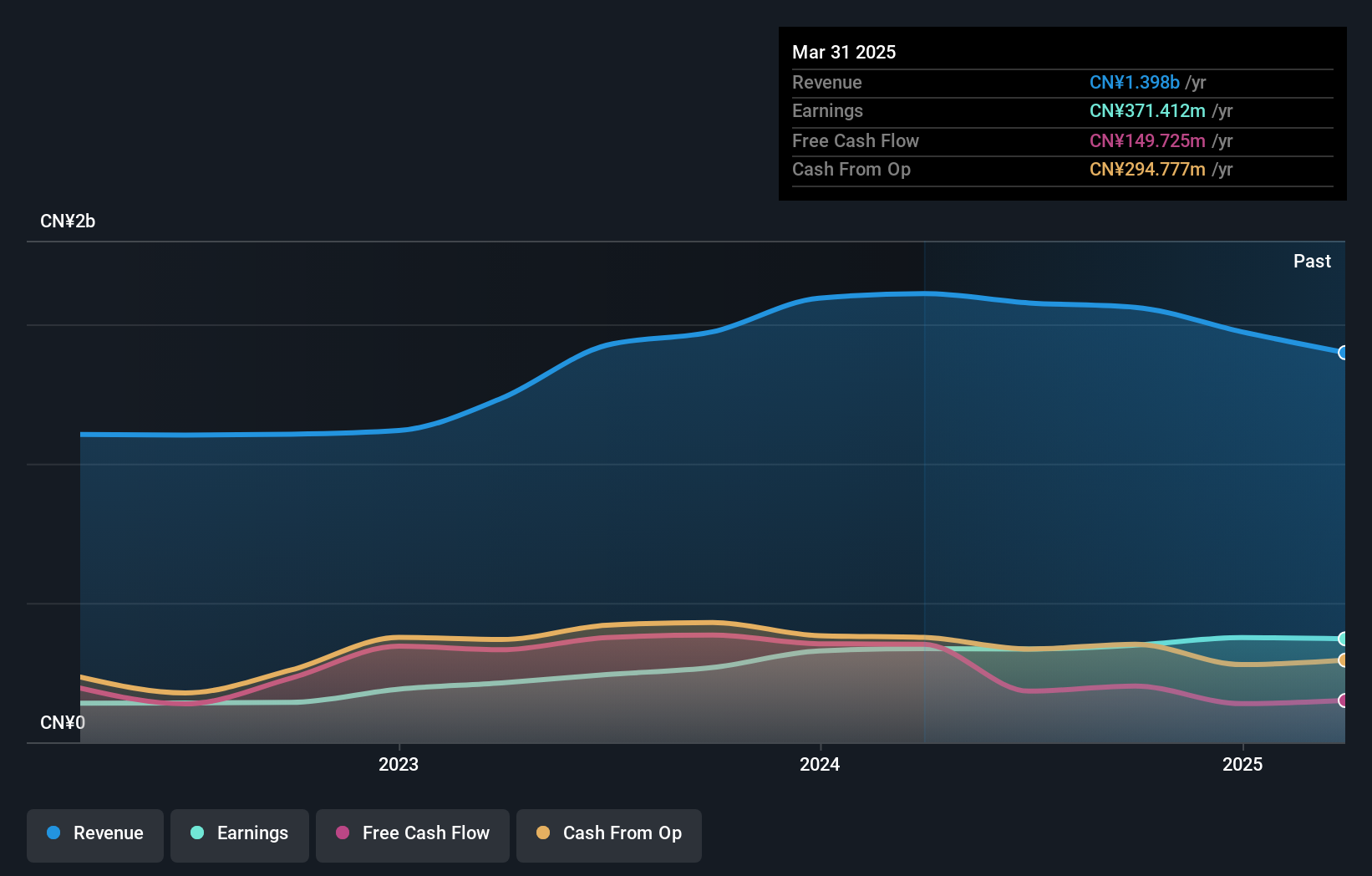Click the Mar 31 2025 tooltip date
Image resolution: width=1372 pixels, height=876 pixels.
[x=844, y=52]
